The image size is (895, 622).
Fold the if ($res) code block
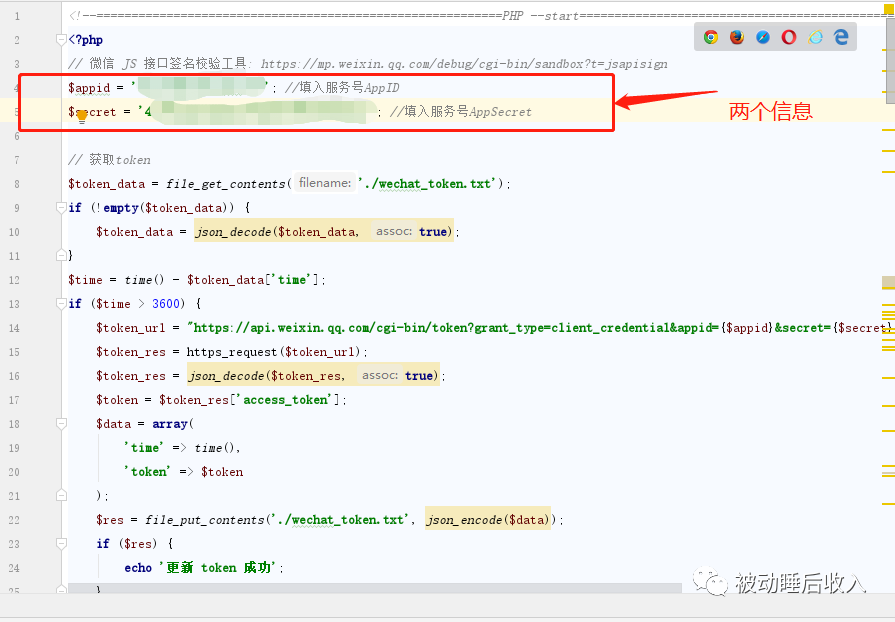pos(61,543)
